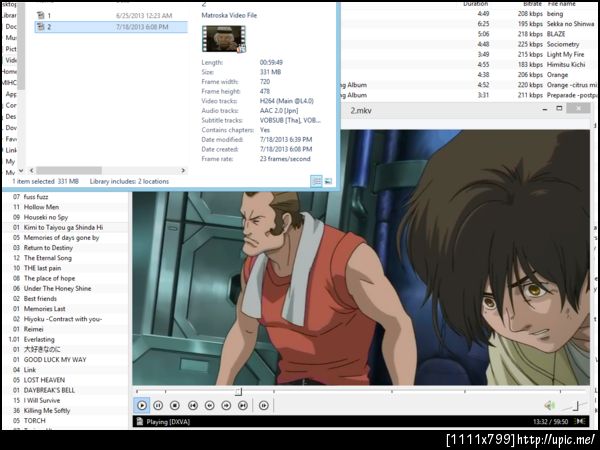
Task: Select track 'Hiyoku -Contract with you-'
Action: [65, 319]
